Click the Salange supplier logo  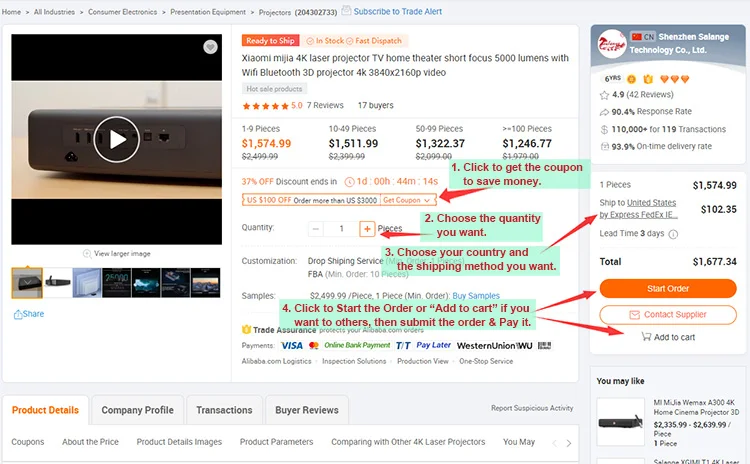tap(612, 44)
